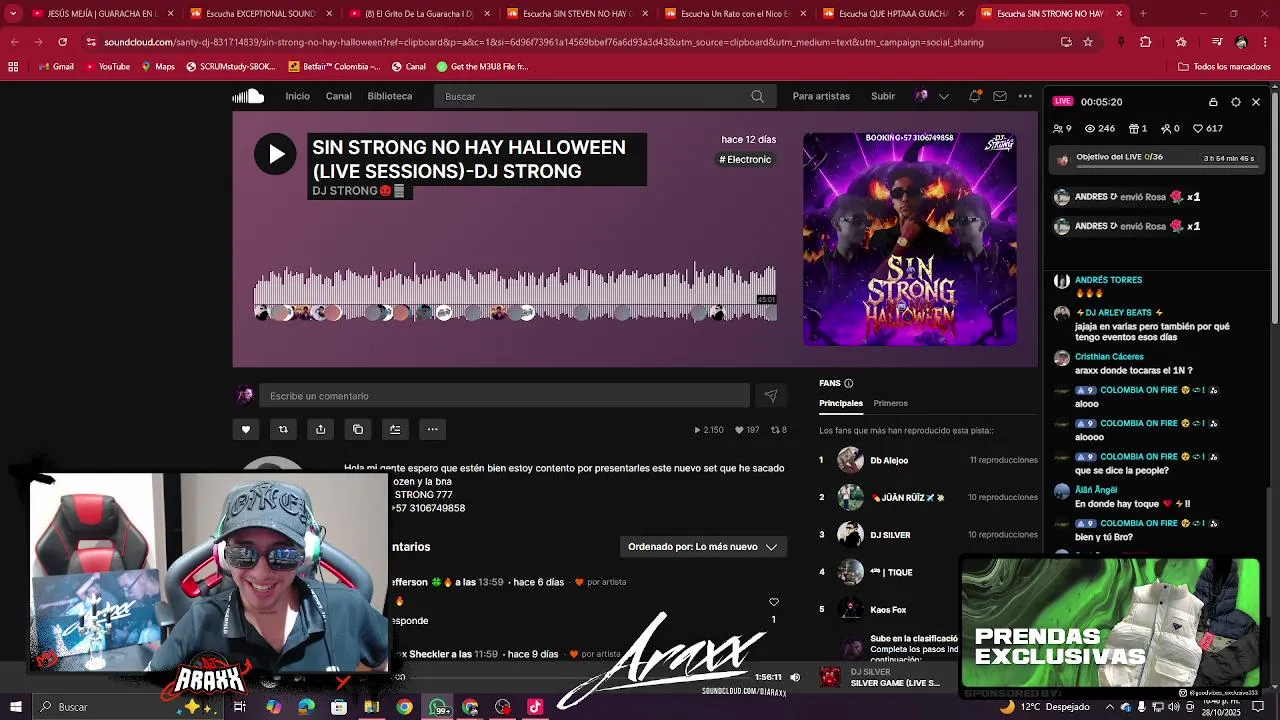The image size is (1280, 720).
Task: Open the three-dots more options below comment box
Action: pos(432,429)
